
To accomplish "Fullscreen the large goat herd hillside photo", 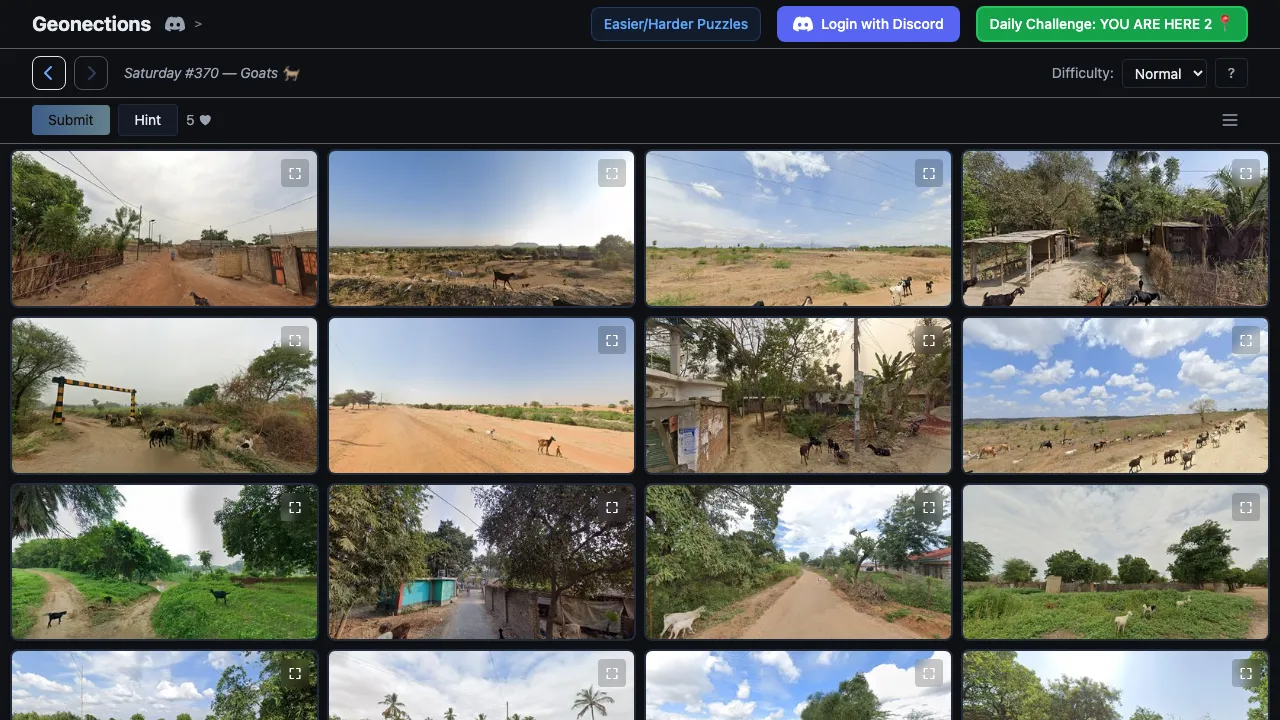I will [x=1246, y=340].
